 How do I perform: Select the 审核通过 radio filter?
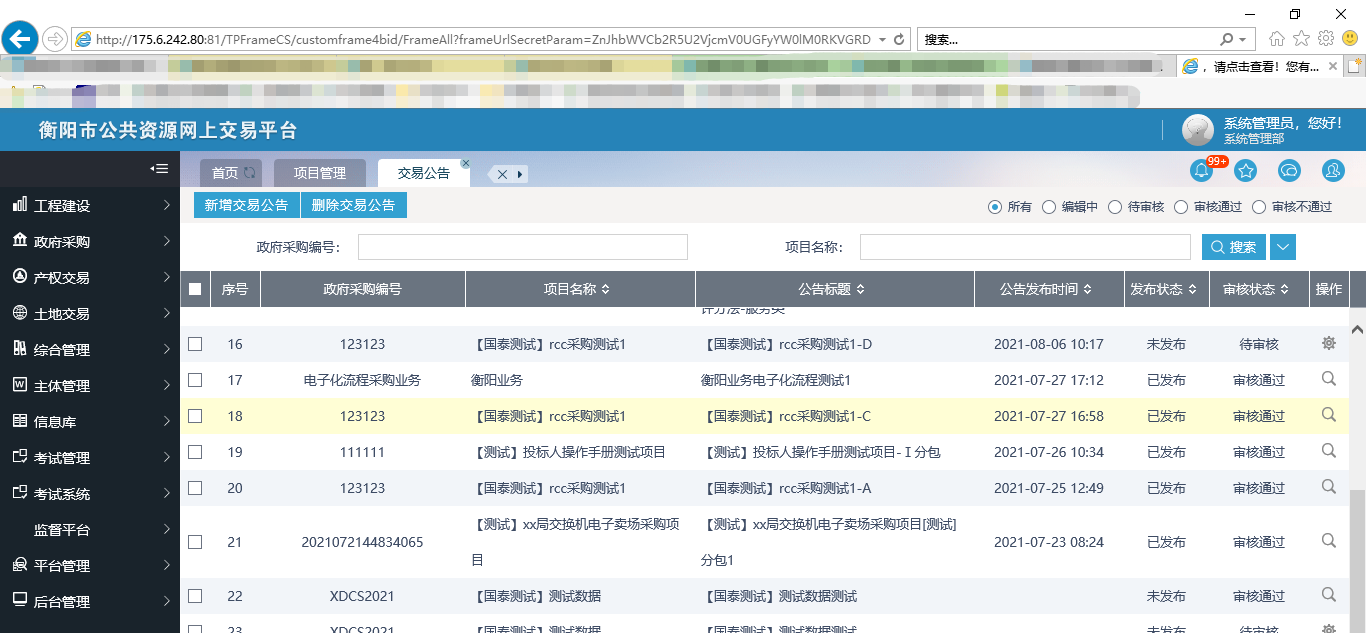tap(1181, 207)
